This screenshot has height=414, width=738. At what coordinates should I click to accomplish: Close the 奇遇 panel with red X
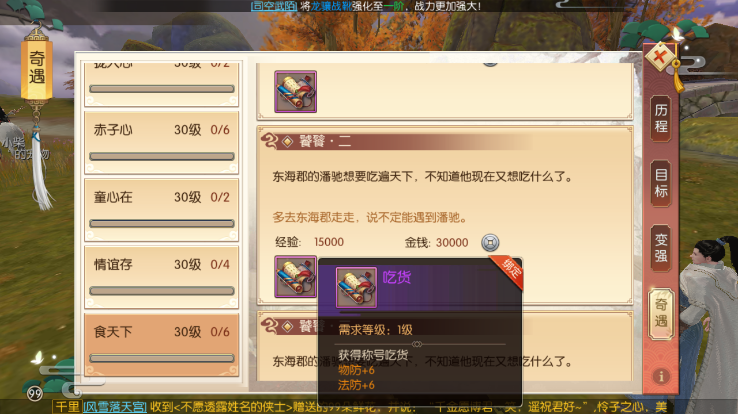coord(660,57)
